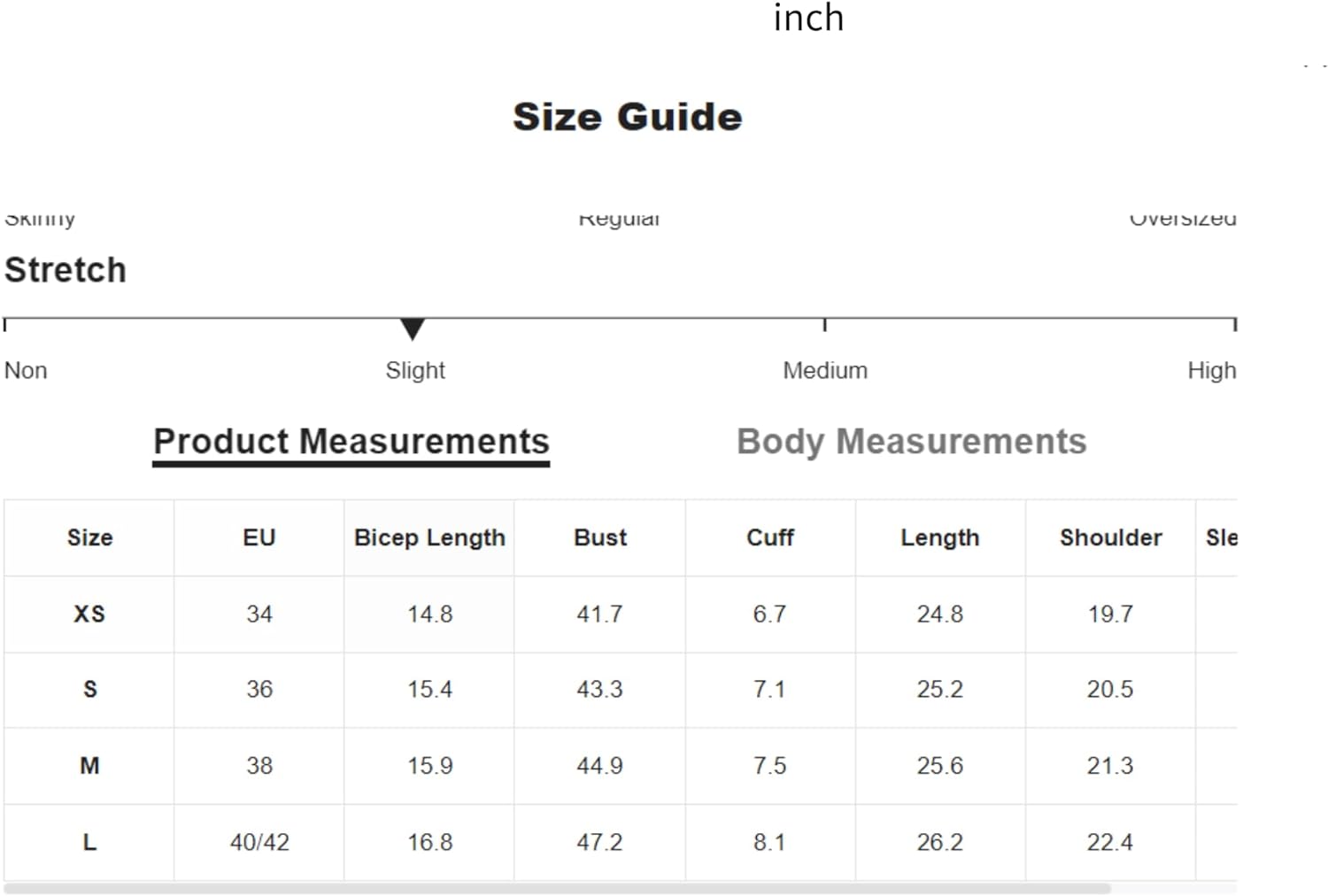Click the 40/42 EU size cell
The image size is (1328, 896).
tap(259, 842)
